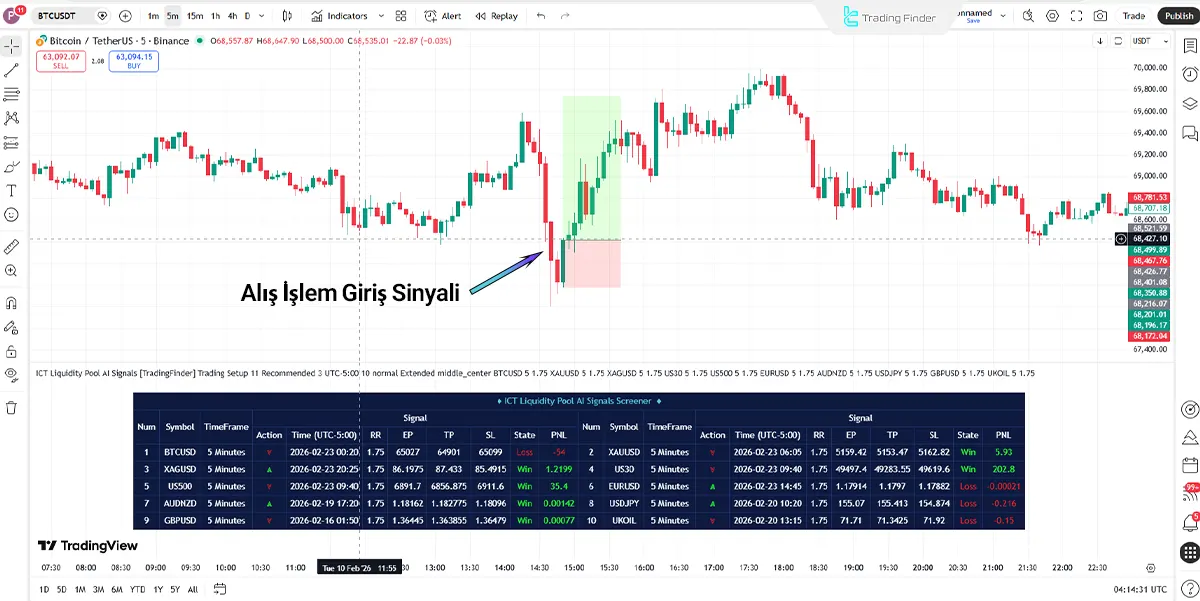Select the crosshair cursor tool

[x=12, y=46]
